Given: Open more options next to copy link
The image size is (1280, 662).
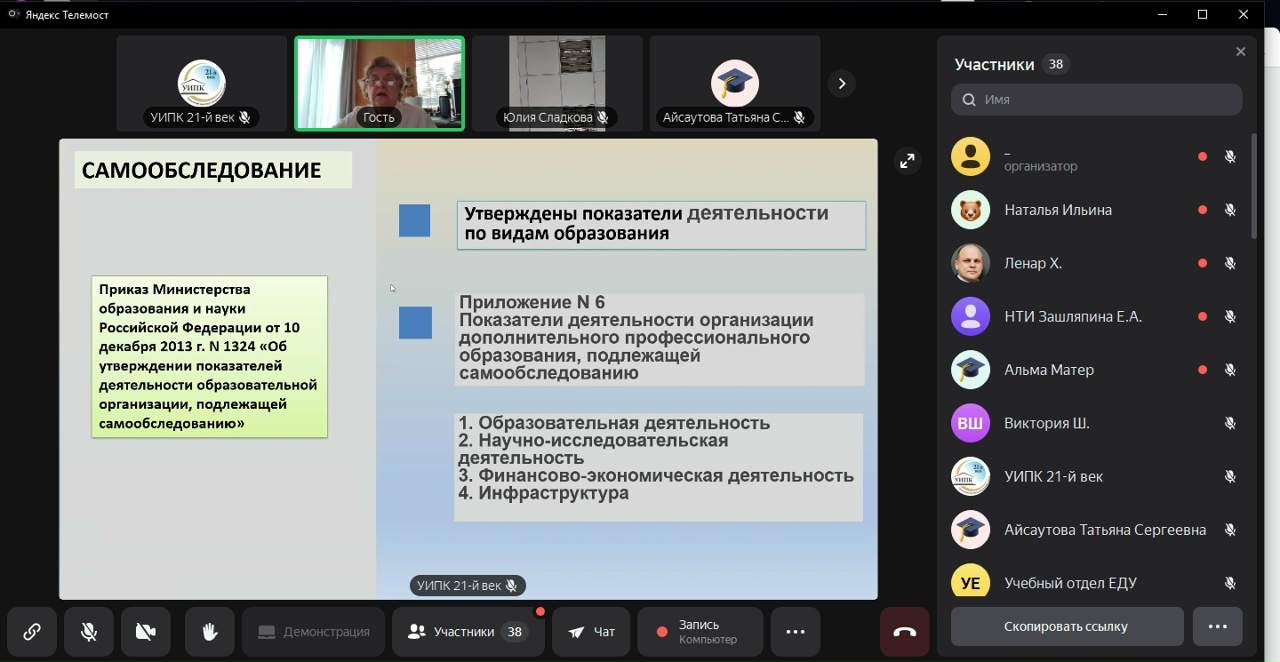Looking at the screenshot, I should (1217, 627).
